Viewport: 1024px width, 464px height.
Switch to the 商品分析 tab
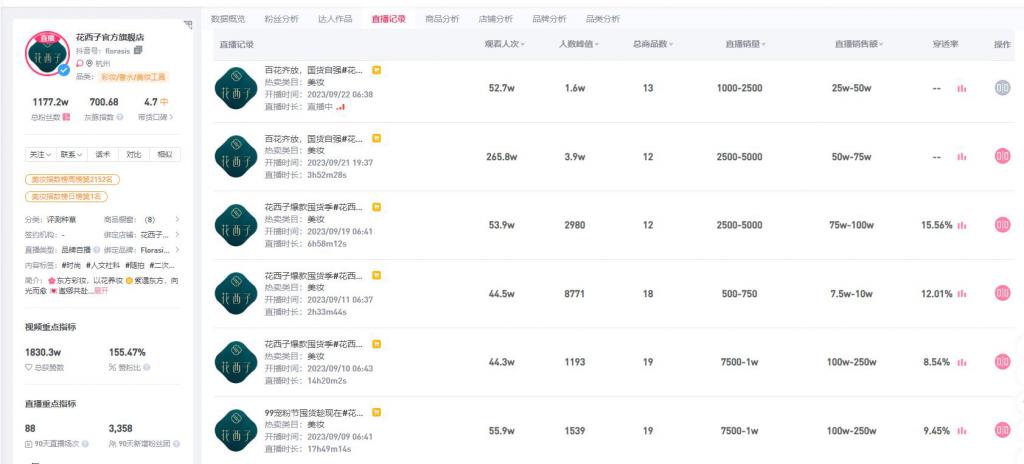click(442, 19)
